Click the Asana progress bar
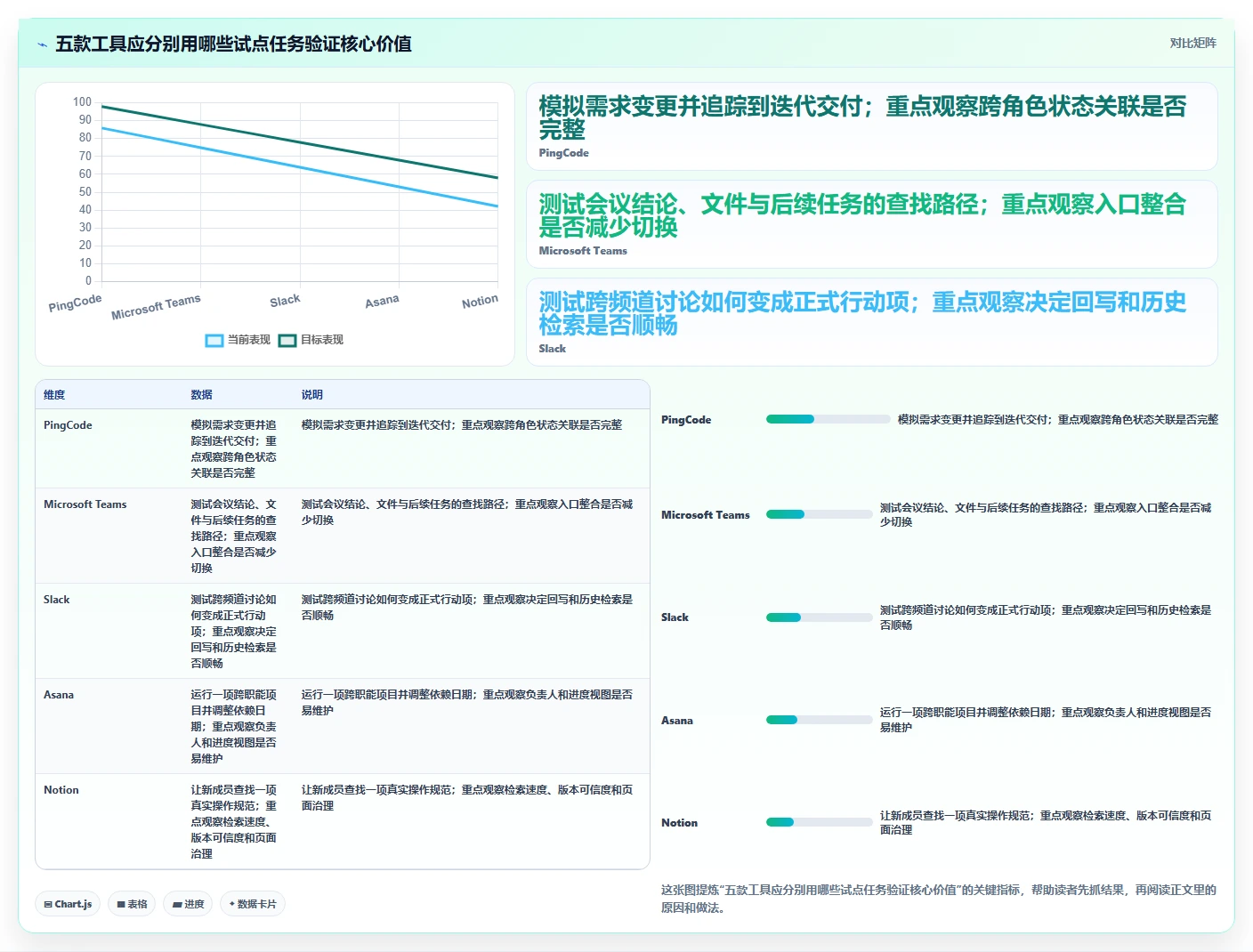The image size is (1253, 952). (x=819, y=720)
